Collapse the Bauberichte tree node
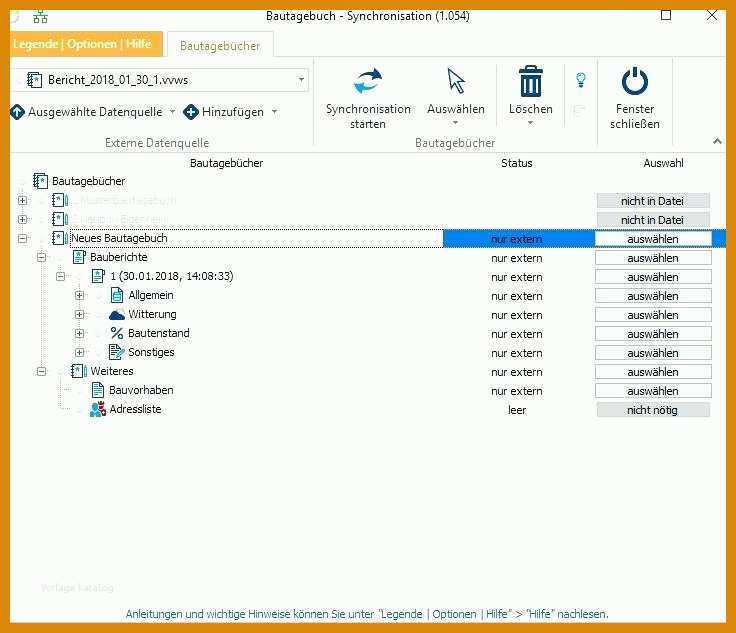 [x=41, y=257]
